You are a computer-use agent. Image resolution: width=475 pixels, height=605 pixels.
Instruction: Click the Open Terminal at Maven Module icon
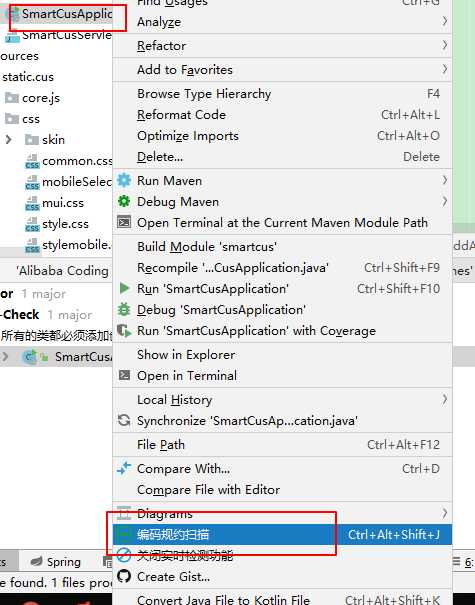124,222
